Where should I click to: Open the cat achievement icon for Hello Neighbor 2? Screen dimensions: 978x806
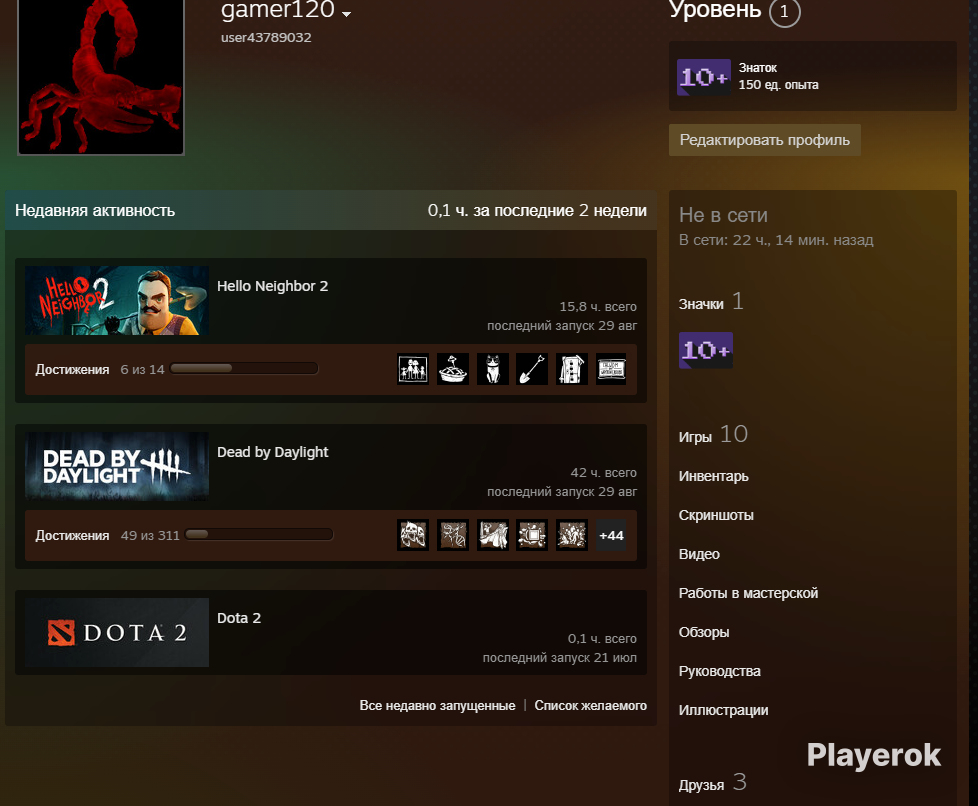click(493, 369)
